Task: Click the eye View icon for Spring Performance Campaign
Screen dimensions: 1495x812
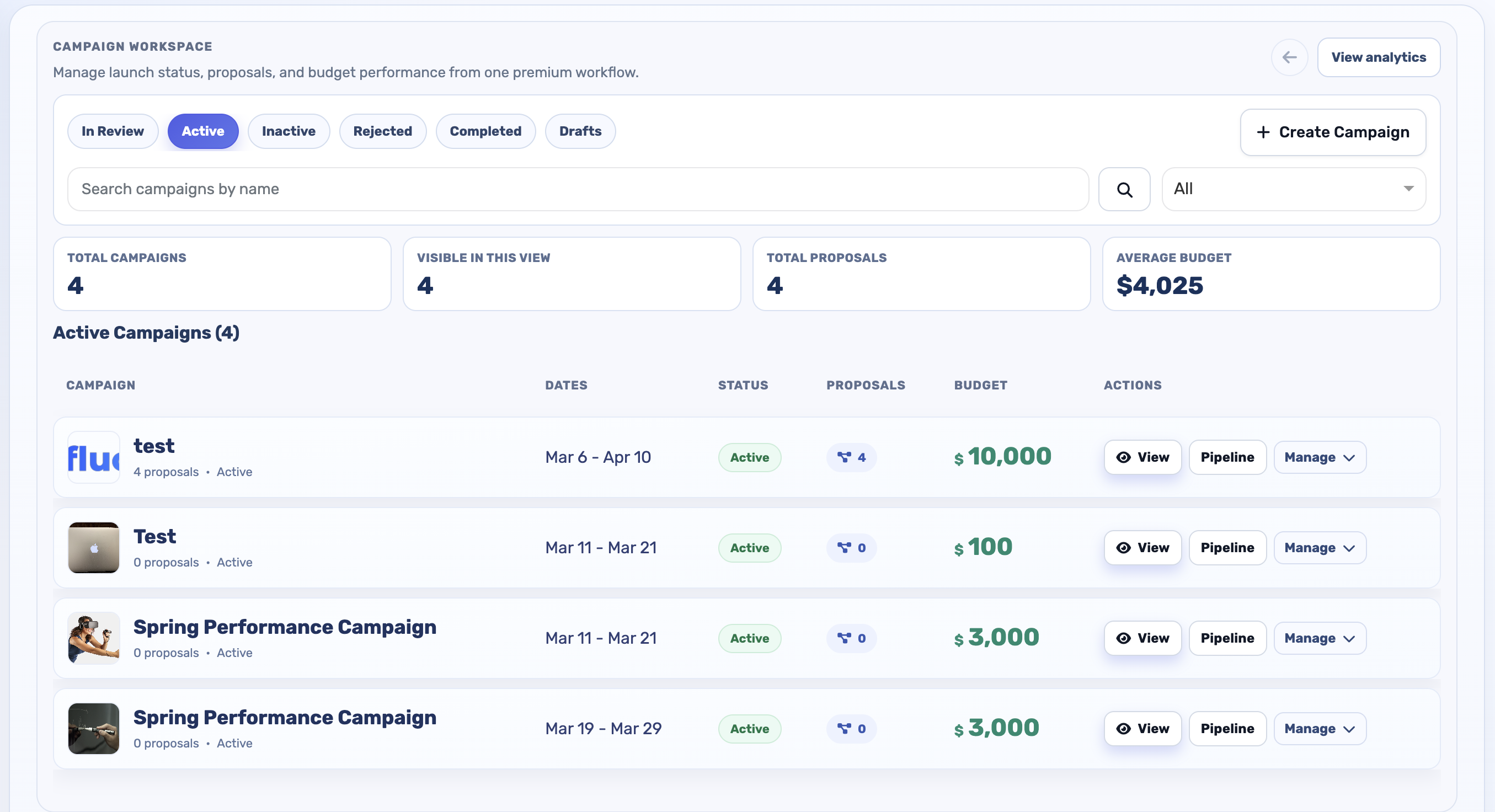Action: 1124,638
